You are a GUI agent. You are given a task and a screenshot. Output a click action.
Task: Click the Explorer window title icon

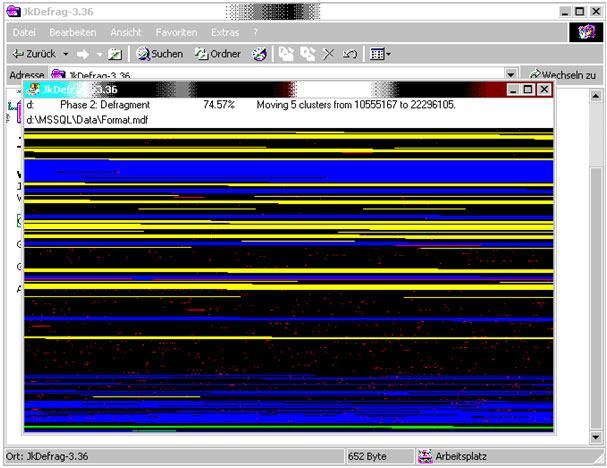(14, 11)
